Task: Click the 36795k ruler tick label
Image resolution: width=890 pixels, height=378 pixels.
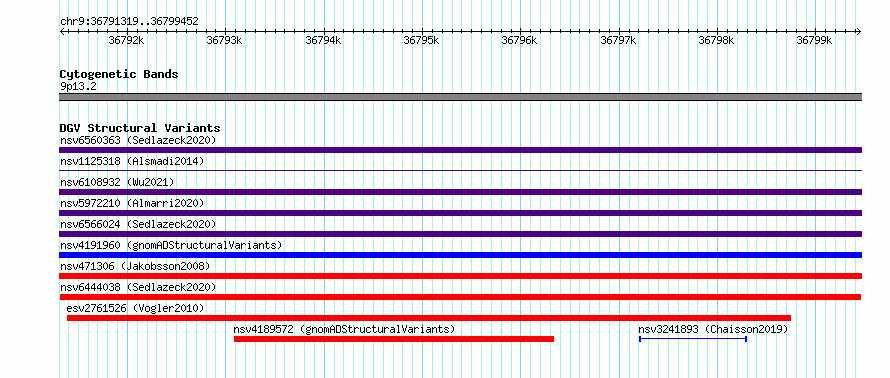Action: 421,41
